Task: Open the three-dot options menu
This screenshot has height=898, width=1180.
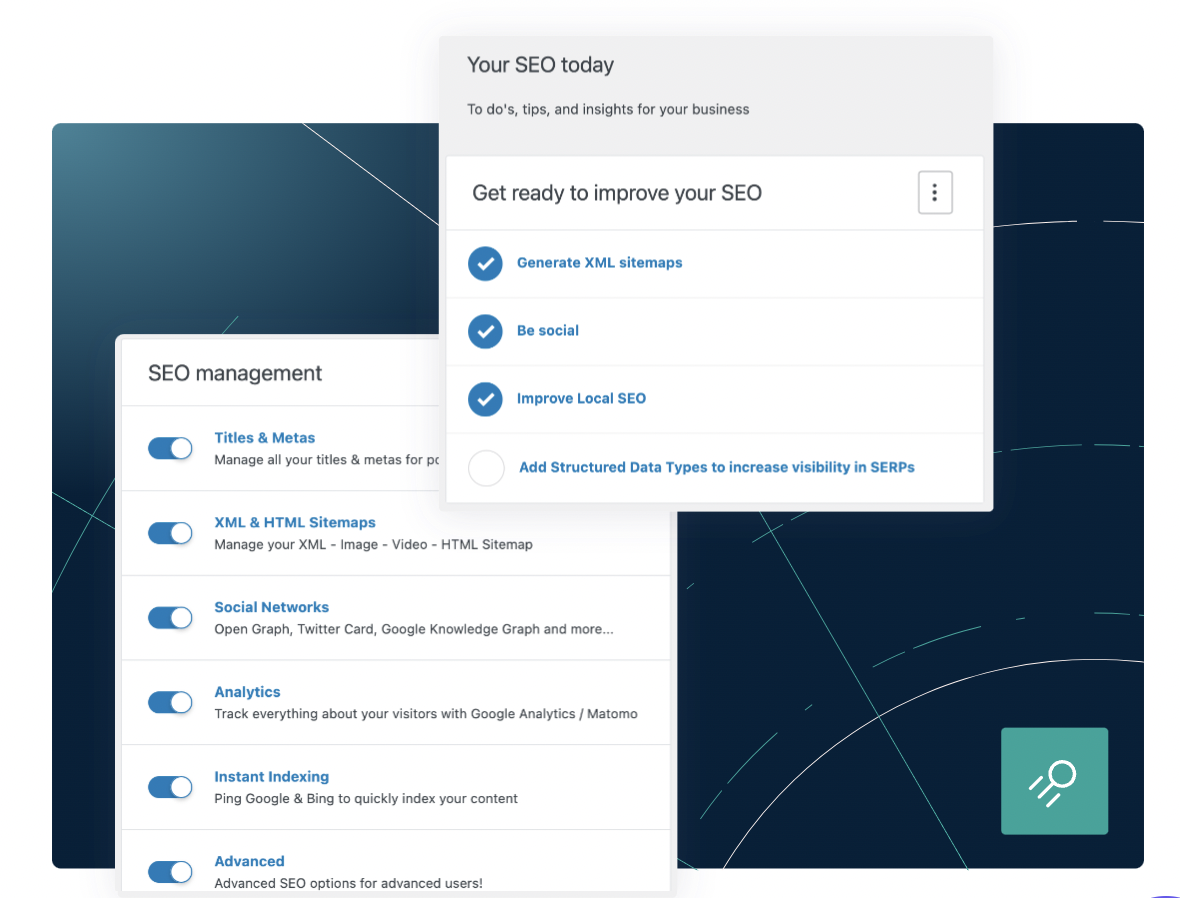Action: coord(935,192)
